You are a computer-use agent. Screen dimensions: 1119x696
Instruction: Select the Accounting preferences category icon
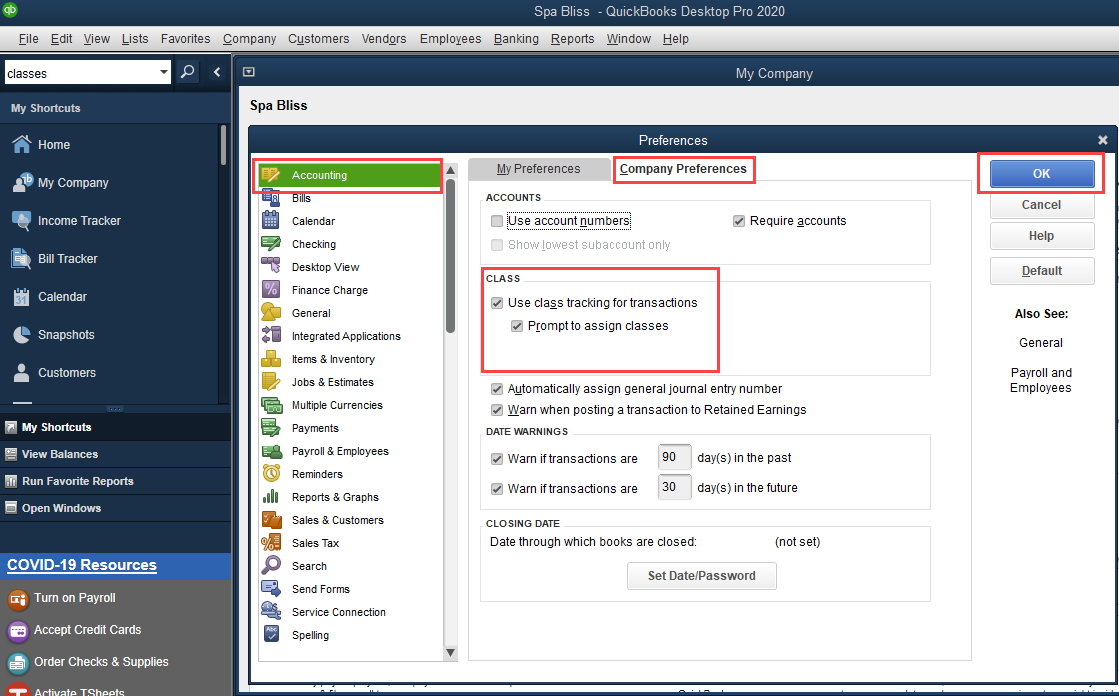(270, 175)
